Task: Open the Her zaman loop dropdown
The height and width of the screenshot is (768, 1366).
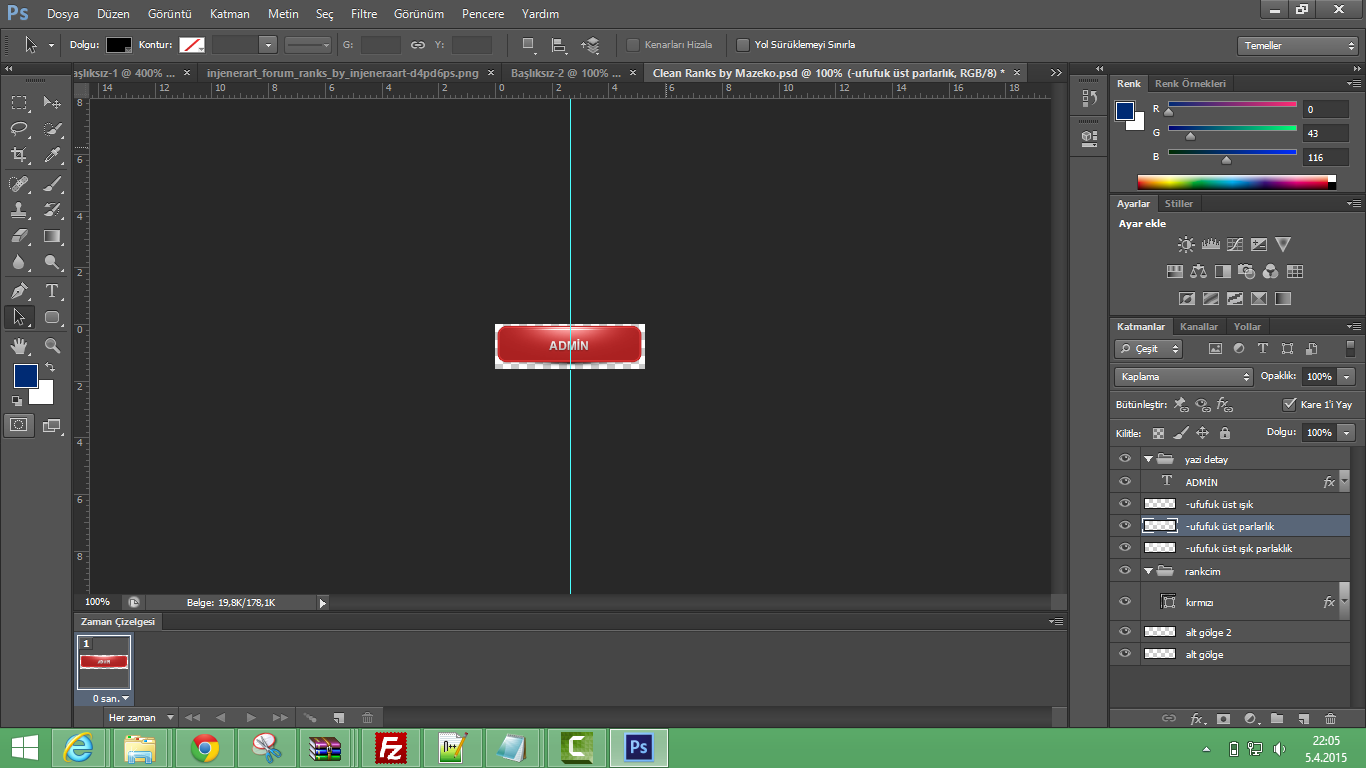Action: (141, 718)
